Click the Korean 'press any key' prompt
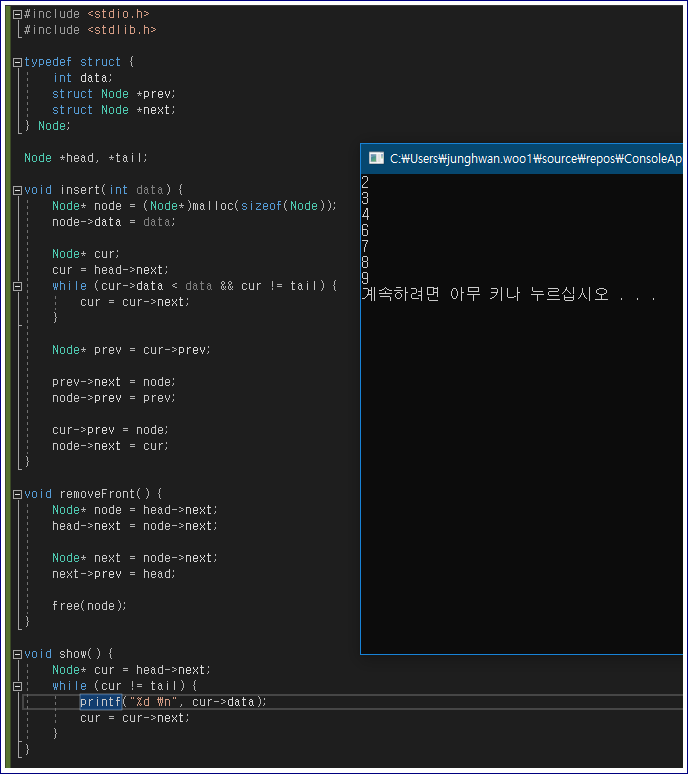688x774 pixels. pyautogui.click(x=509, y=294)
